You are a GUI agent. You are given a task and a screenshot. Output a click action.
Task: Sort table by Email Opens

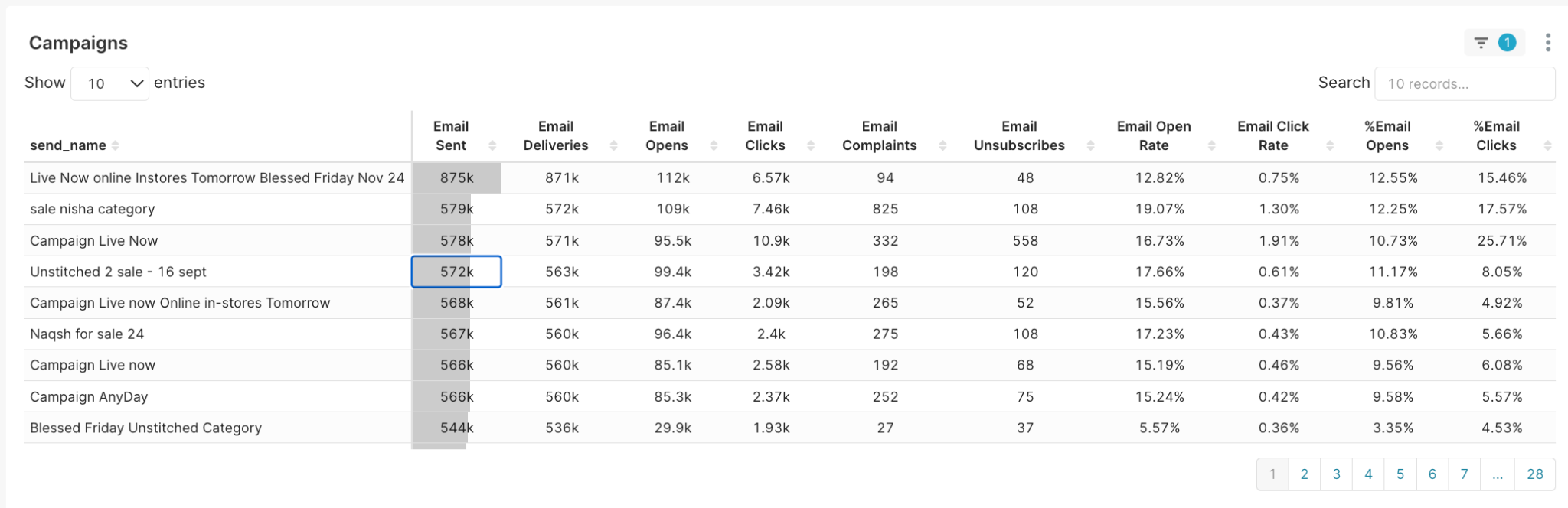point(714,145)
